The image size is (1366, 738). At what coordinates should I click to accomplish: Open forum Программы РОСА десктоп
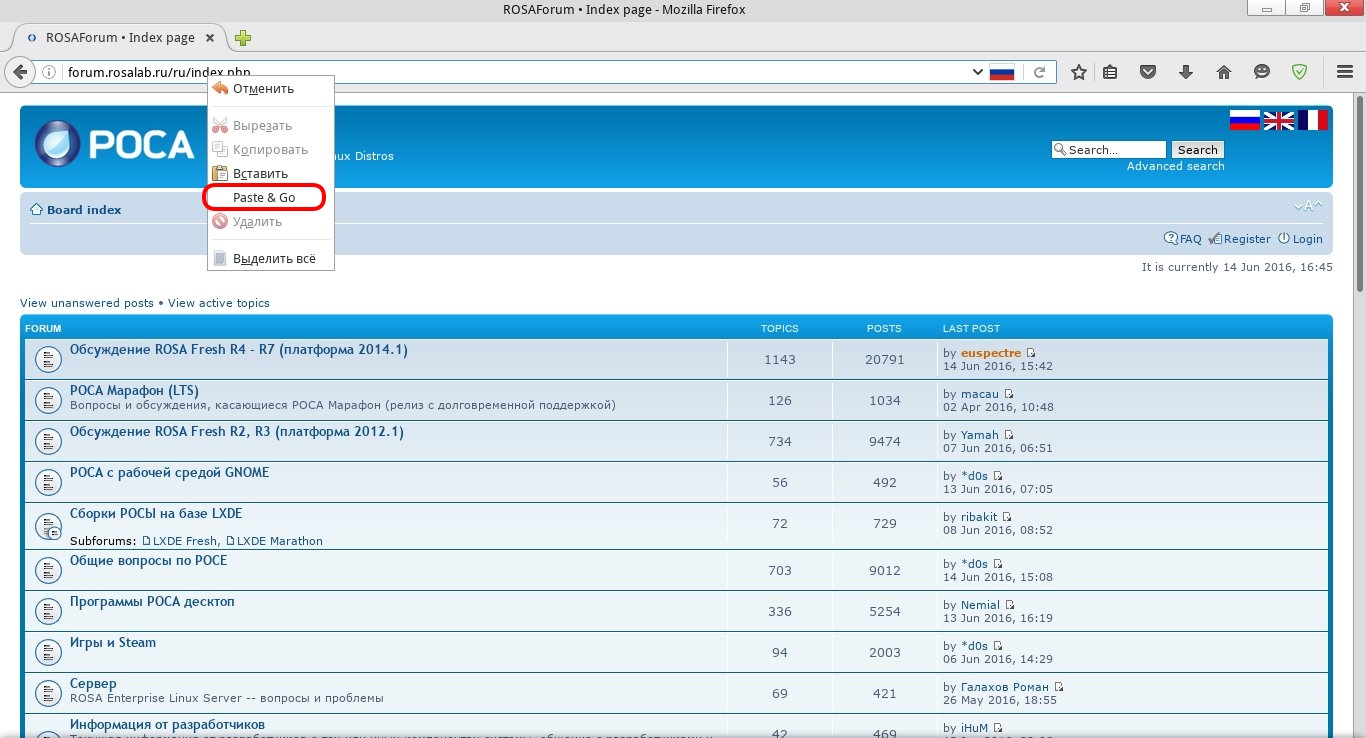(x=152, y=602)
